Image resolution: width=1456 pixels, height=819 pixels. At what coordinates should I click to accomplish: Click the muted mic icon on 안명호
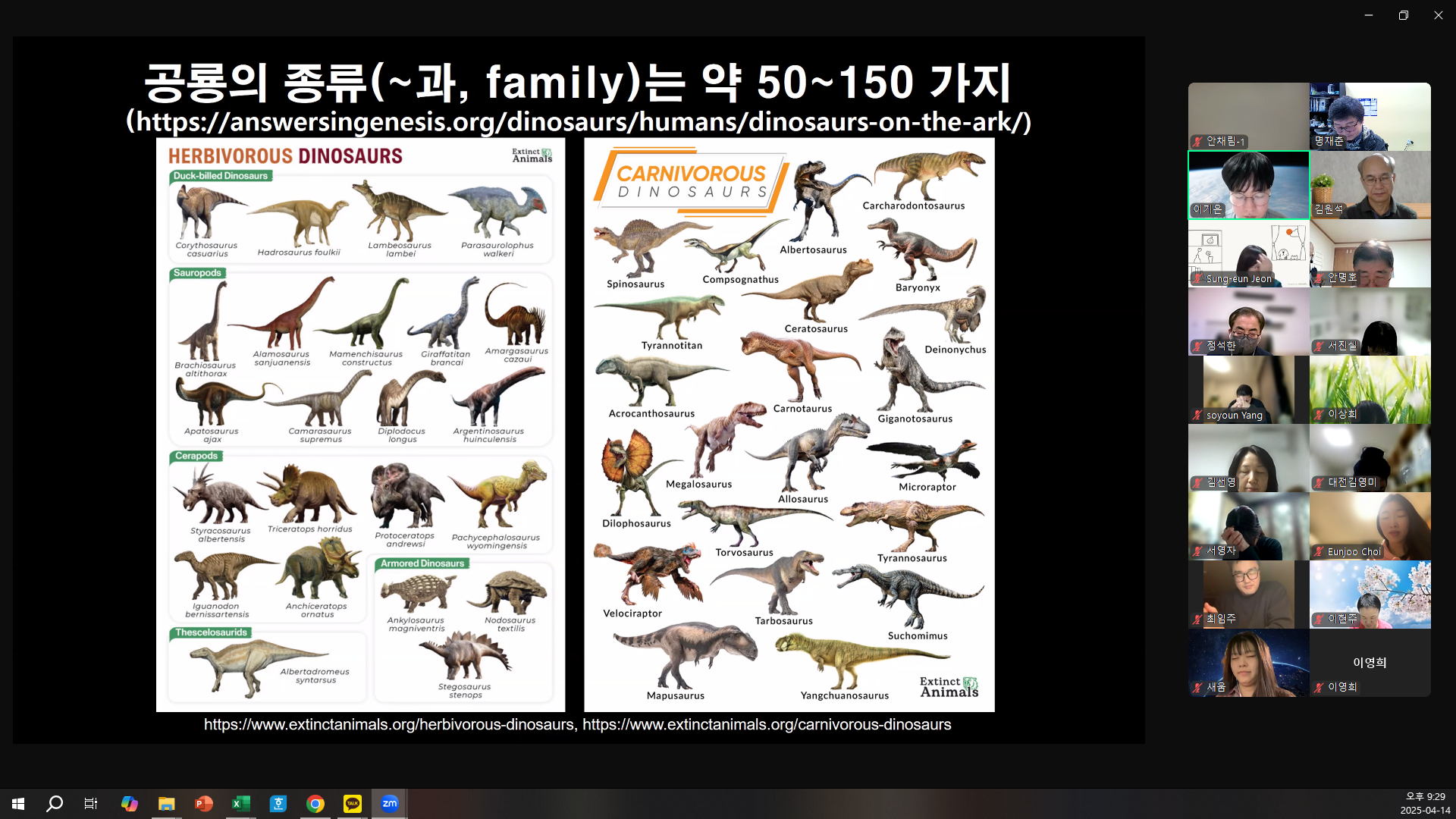(1319, 278)
